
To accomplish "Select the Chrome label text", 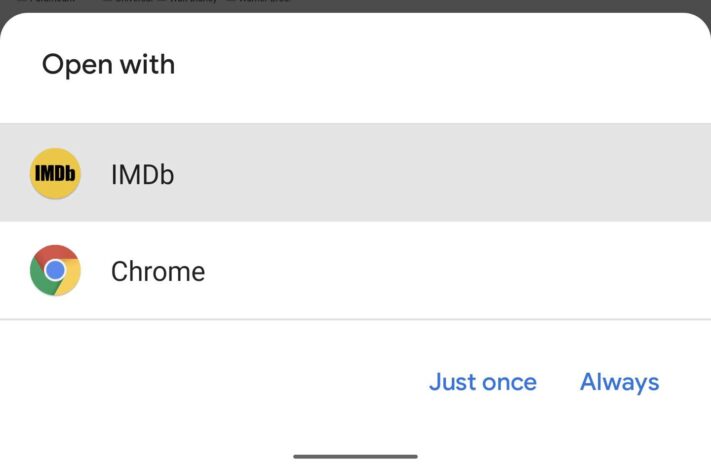I will point(158,271).
